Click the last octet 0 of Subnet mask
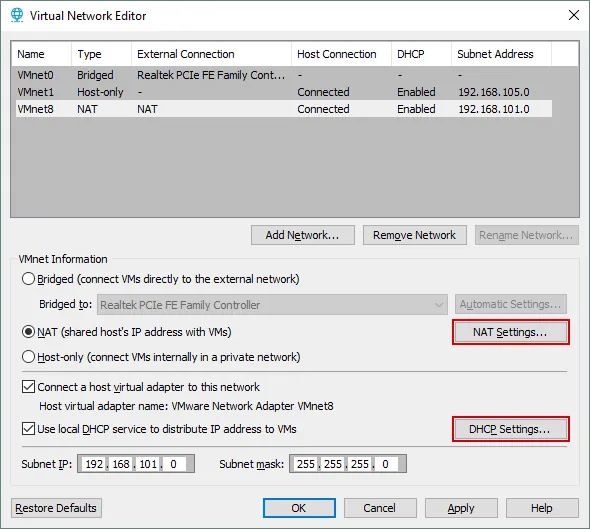The width and height of the screenshot is (590, 529). 385,464
